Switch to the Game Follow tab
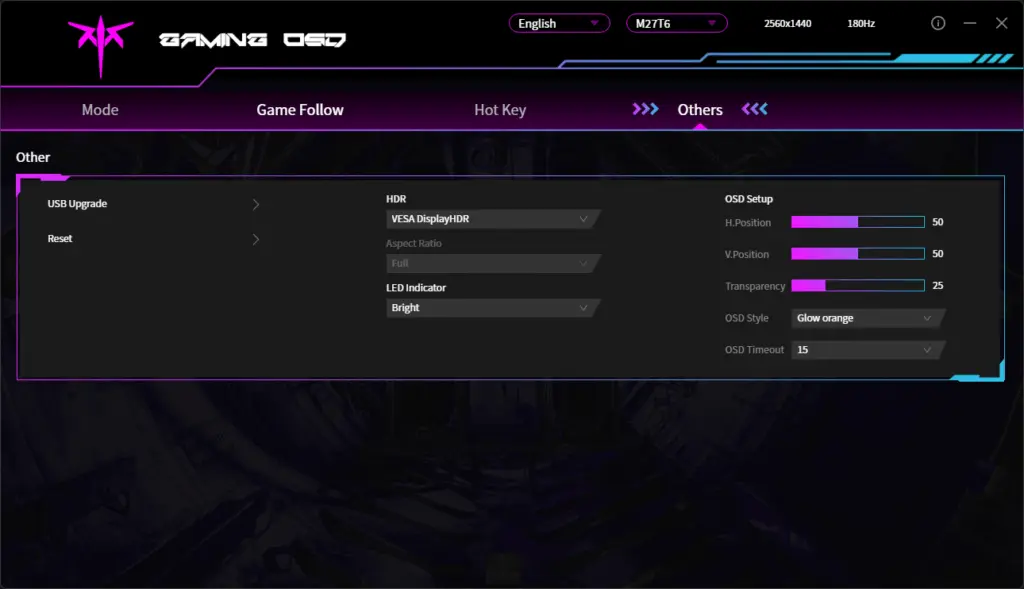The image size is (1024, 589). (x=300, y=110)
